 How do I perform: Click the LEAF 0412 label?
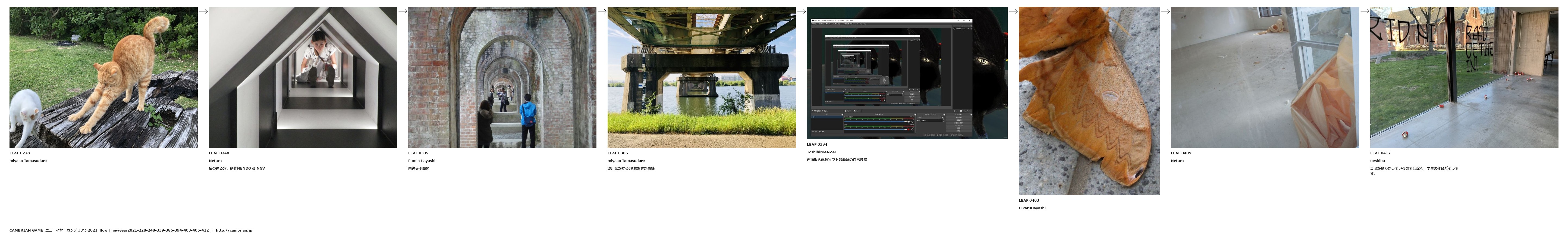[x=1381, y=154]
